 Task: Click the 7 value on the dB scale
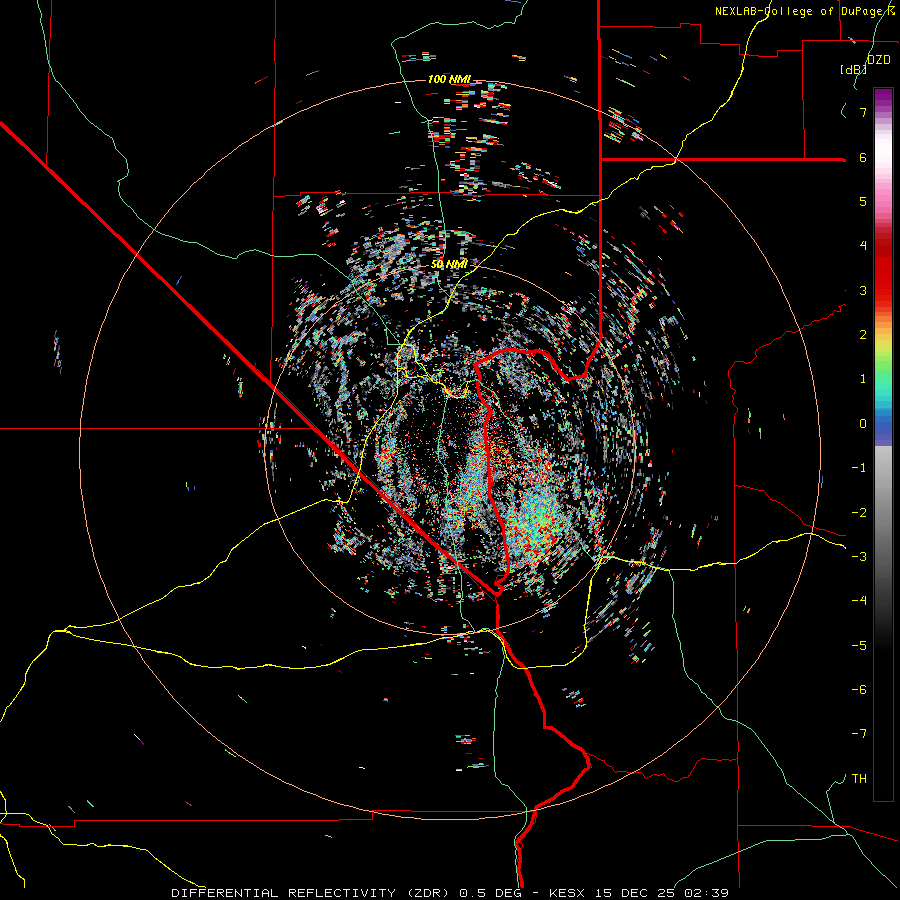(863, 112)
